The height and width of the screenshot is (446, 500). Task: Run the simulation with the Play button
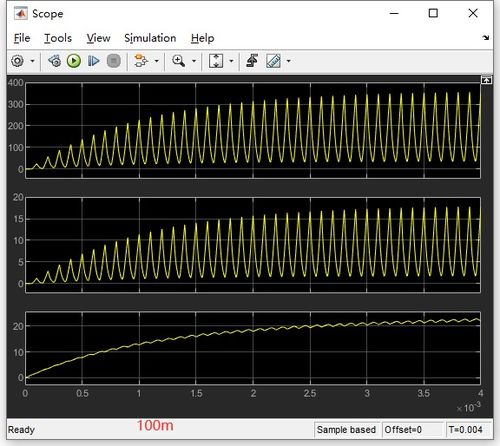click(74, 61)
